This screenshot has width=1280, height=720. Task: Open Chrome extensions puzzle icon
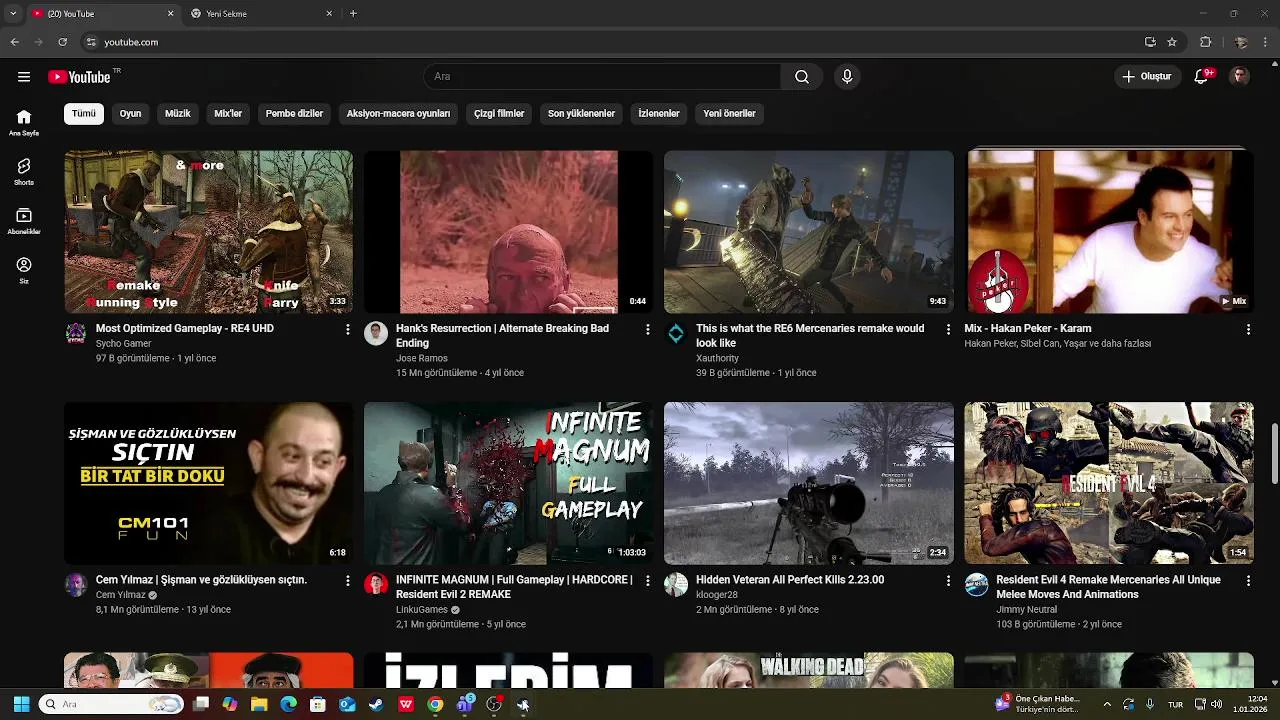pyautogui.click(x=1205, y=42)
